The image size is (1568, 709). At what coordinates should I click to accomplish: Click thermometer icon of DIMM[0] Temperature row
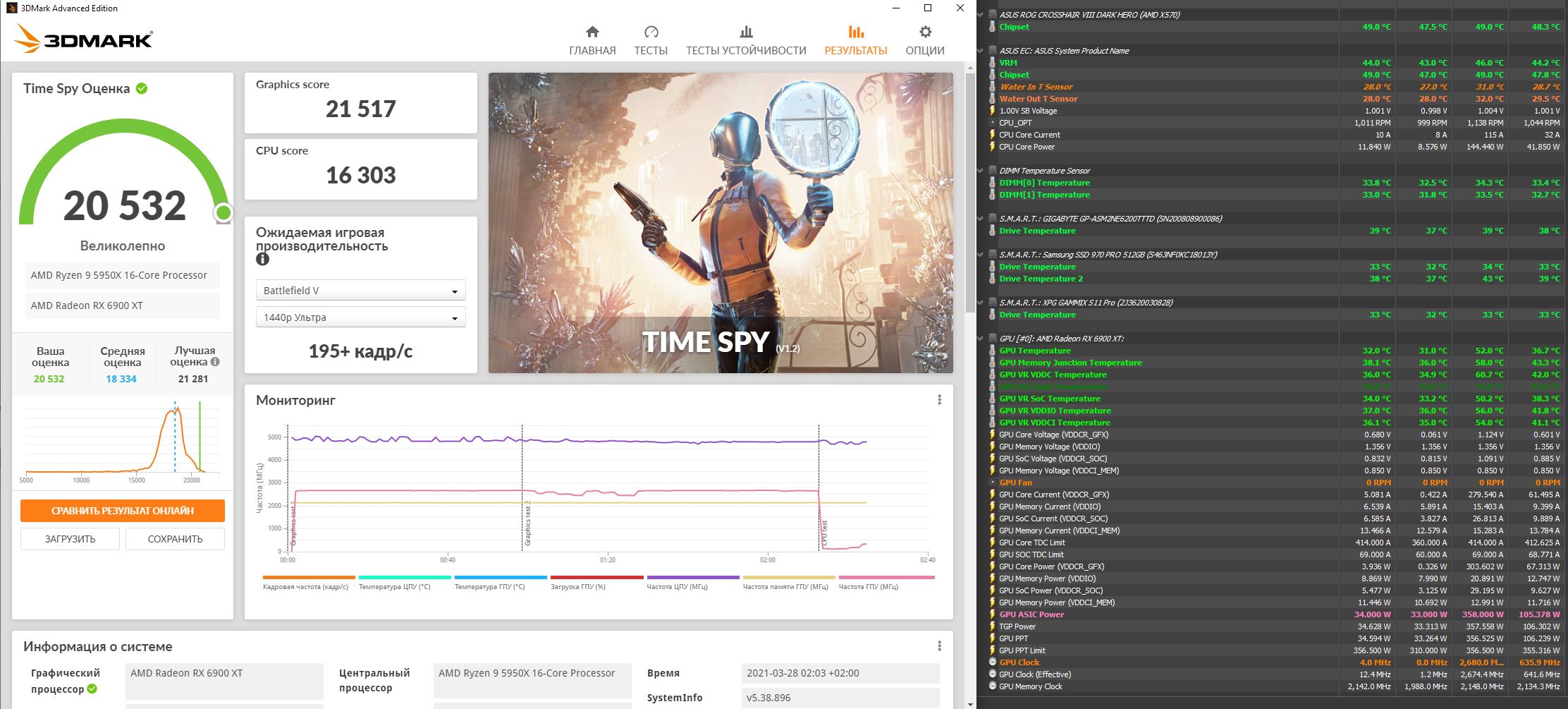[992, 183]
